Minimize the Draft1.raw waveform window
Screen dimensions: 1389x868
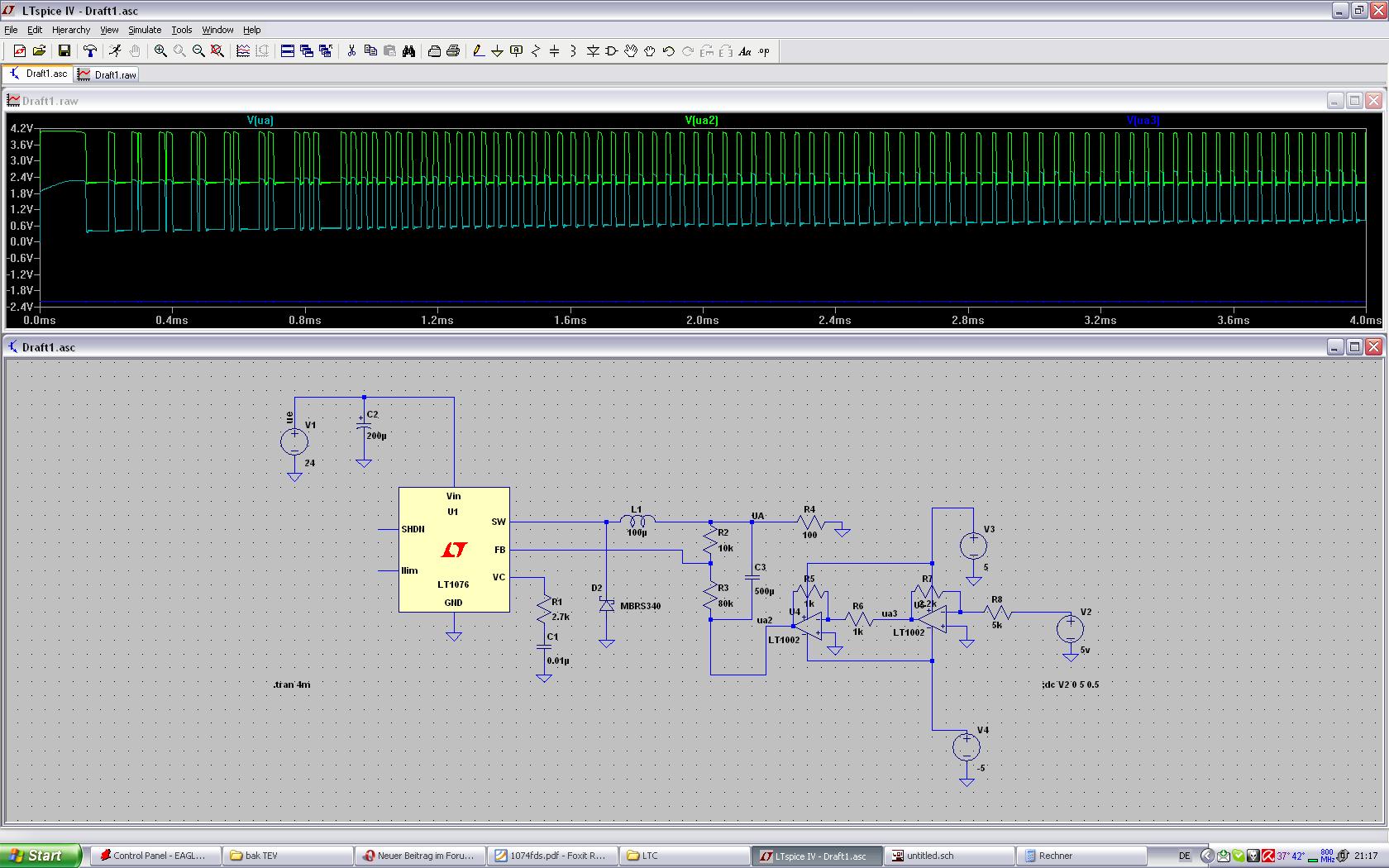pyautogui.click(x=1335, y=101)
